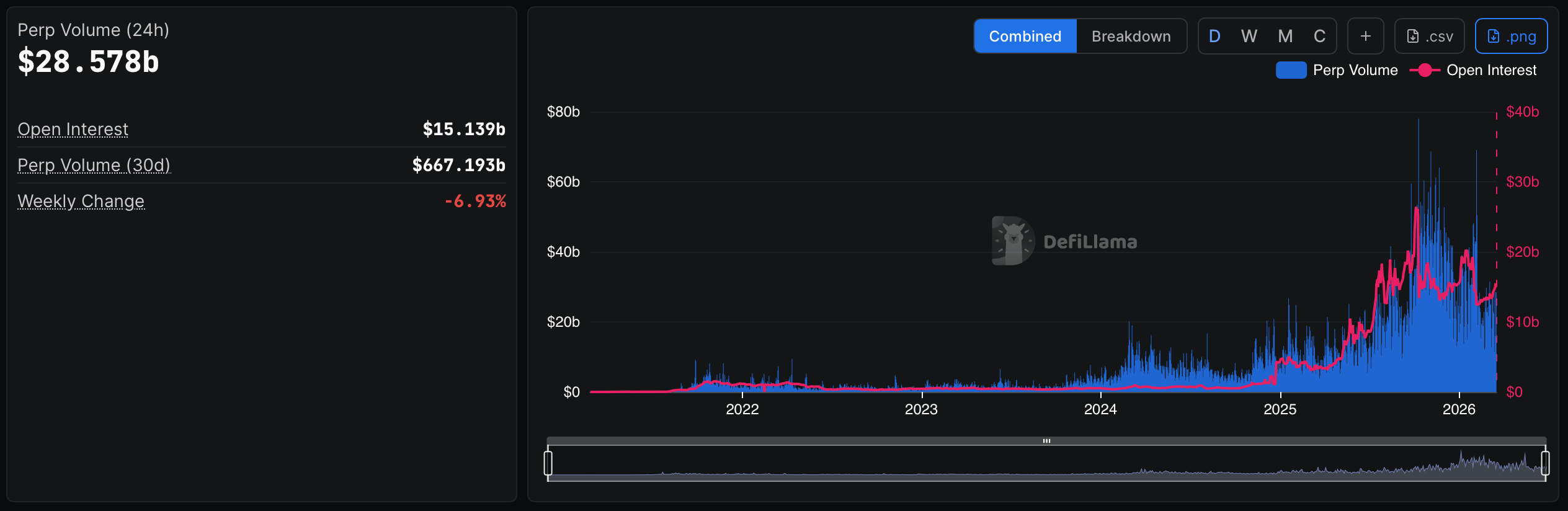Select monthly (M) interval
This screenshot has width=1568, height=511.
[x=1285, y=37]
